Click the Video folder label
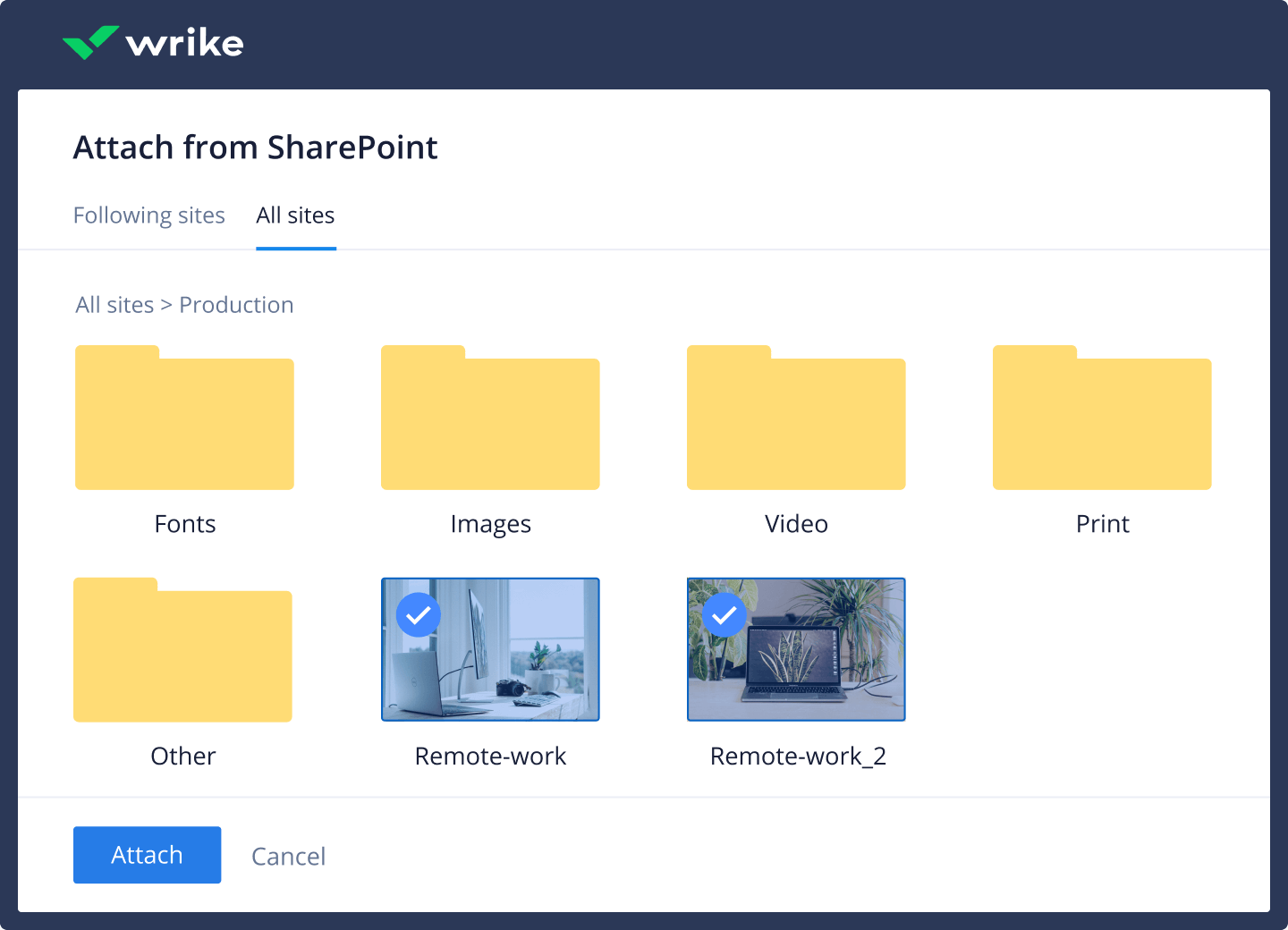The height and width of the screenshot is (930, 1288). pos(796,524)
